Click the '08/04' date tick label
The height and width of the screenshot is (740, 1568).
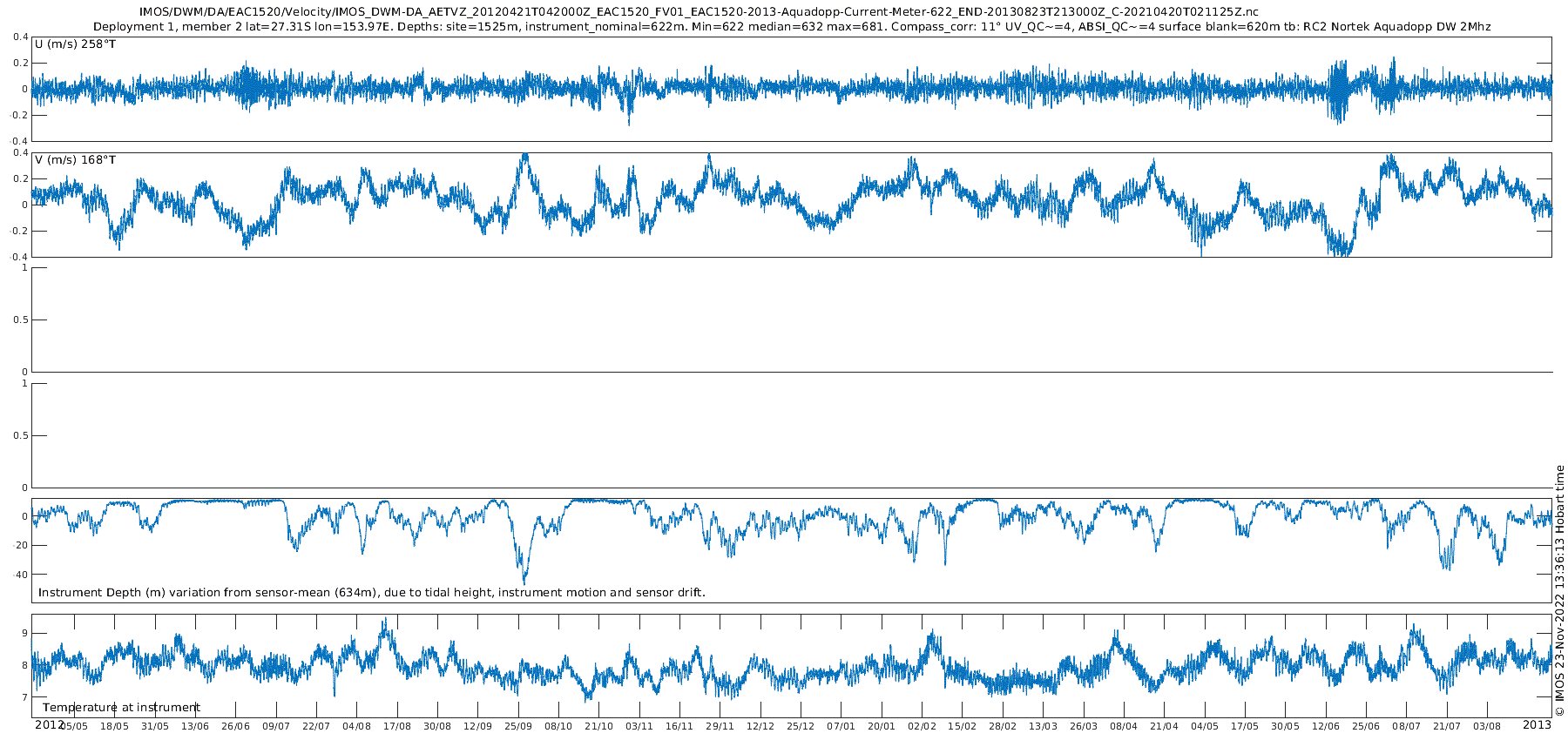pyautogui.click(x=1123, y=727)
